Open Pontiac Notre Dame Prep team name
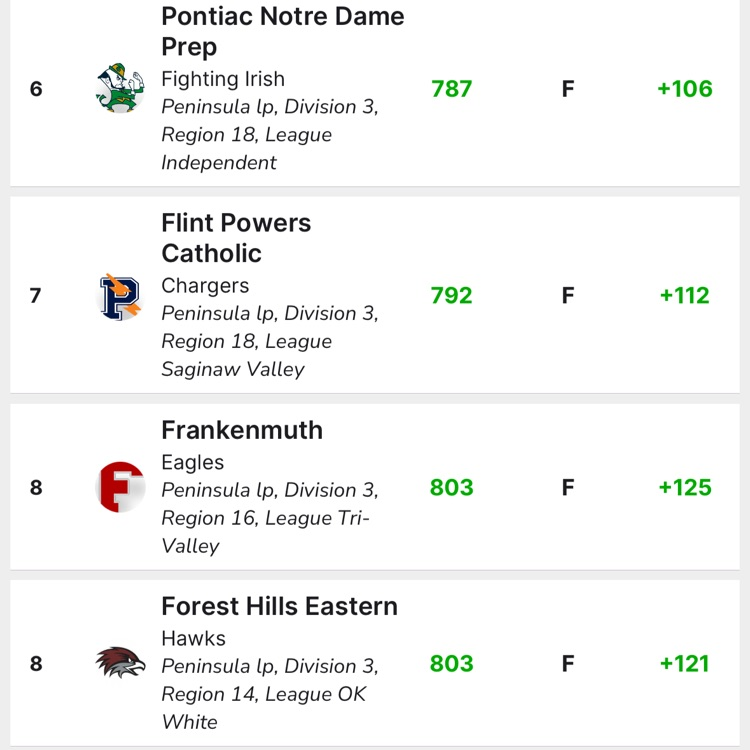Image resolution: width=750 pixels, height=750 pixels. (x=283, y=31)
